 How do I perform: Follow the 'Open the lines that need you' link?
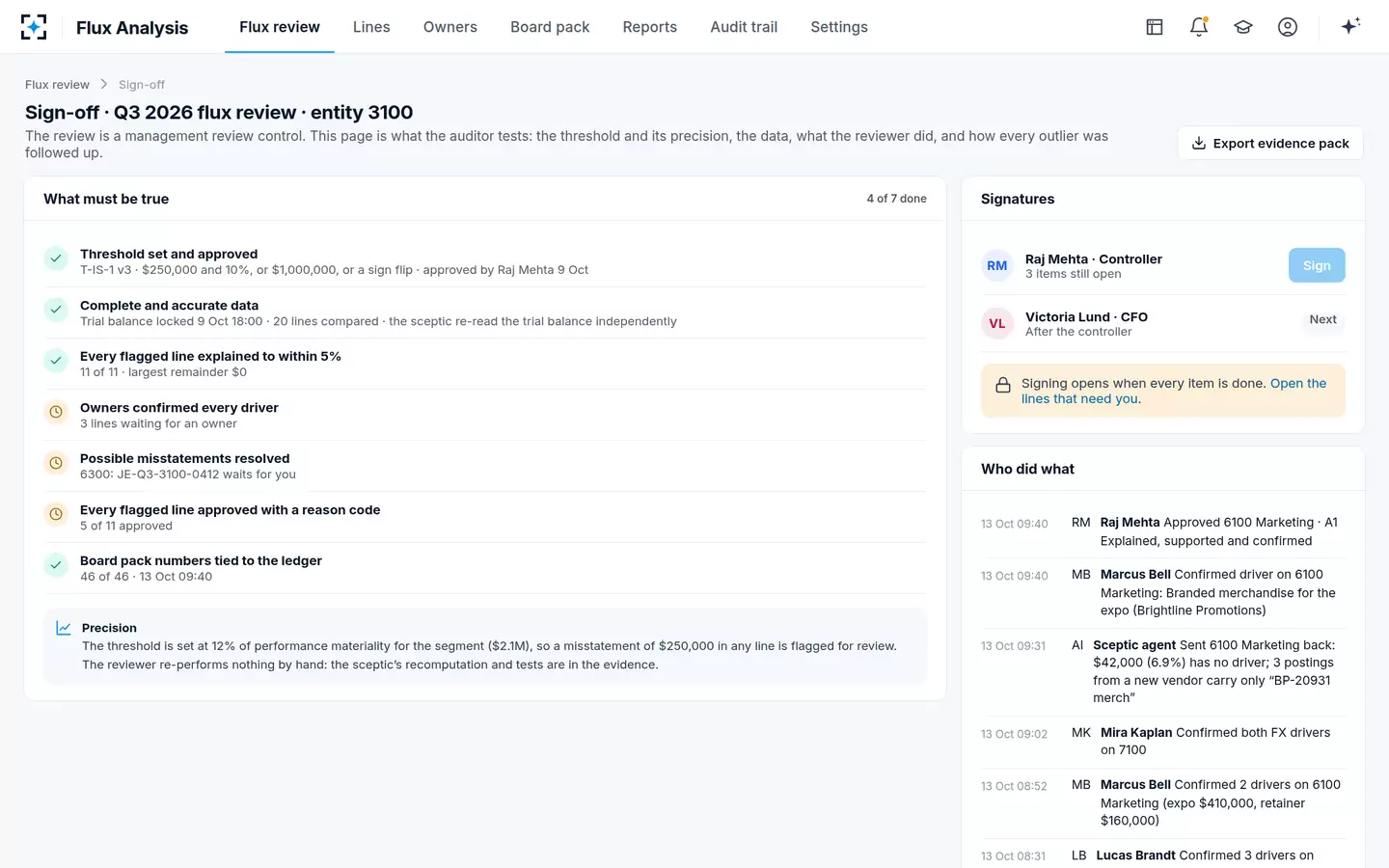pos(1174,391)
